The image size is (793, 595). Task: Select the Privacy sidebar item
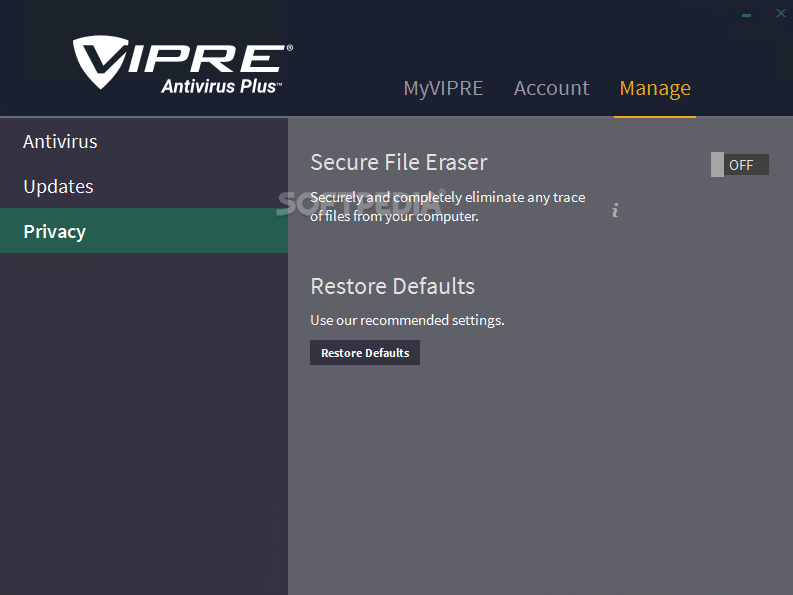(144, 231)
